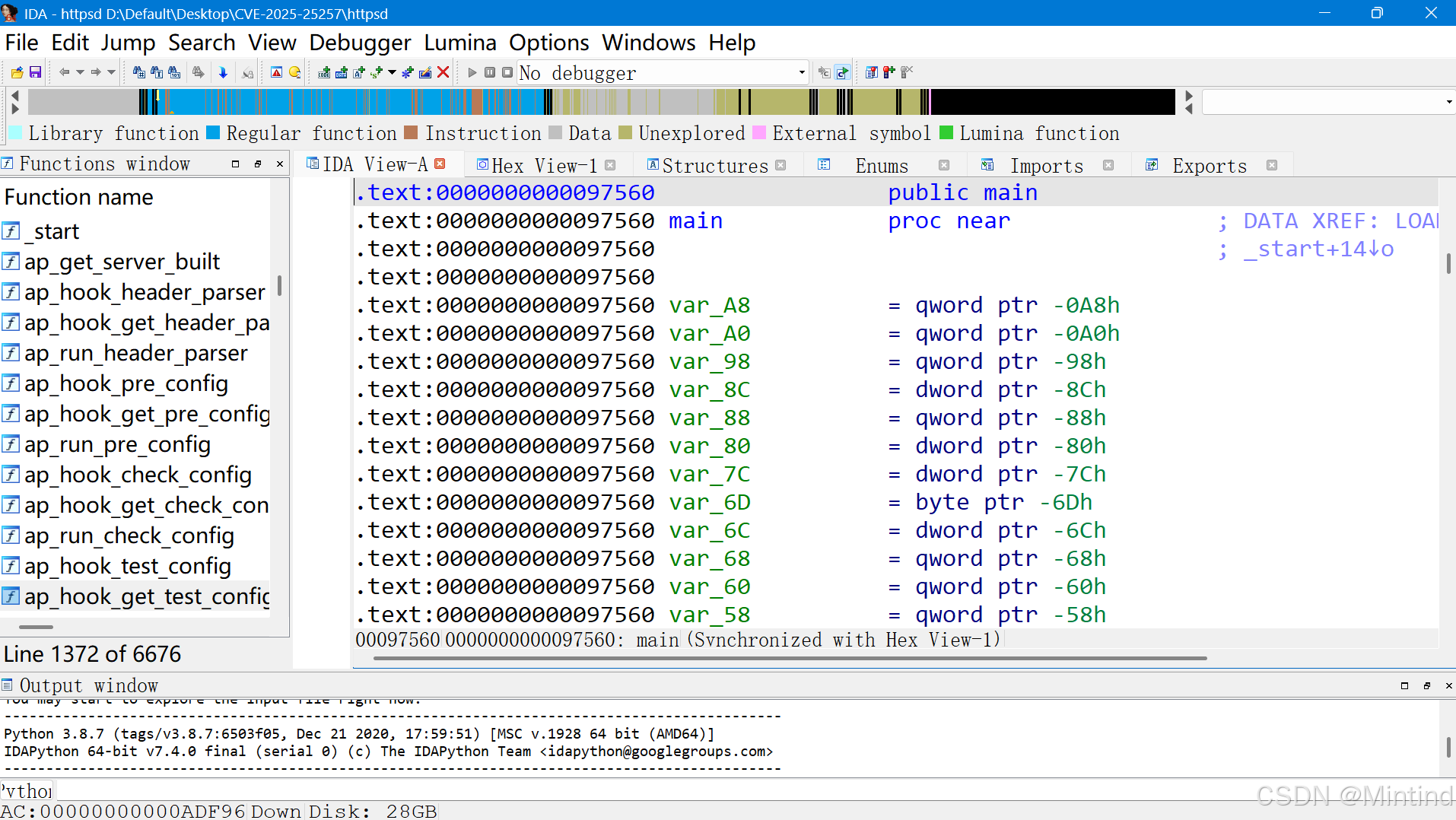This screenshot has height=820, width=1456.
Task: Click the greyed step-into C icon
Action: pos(824,72)
